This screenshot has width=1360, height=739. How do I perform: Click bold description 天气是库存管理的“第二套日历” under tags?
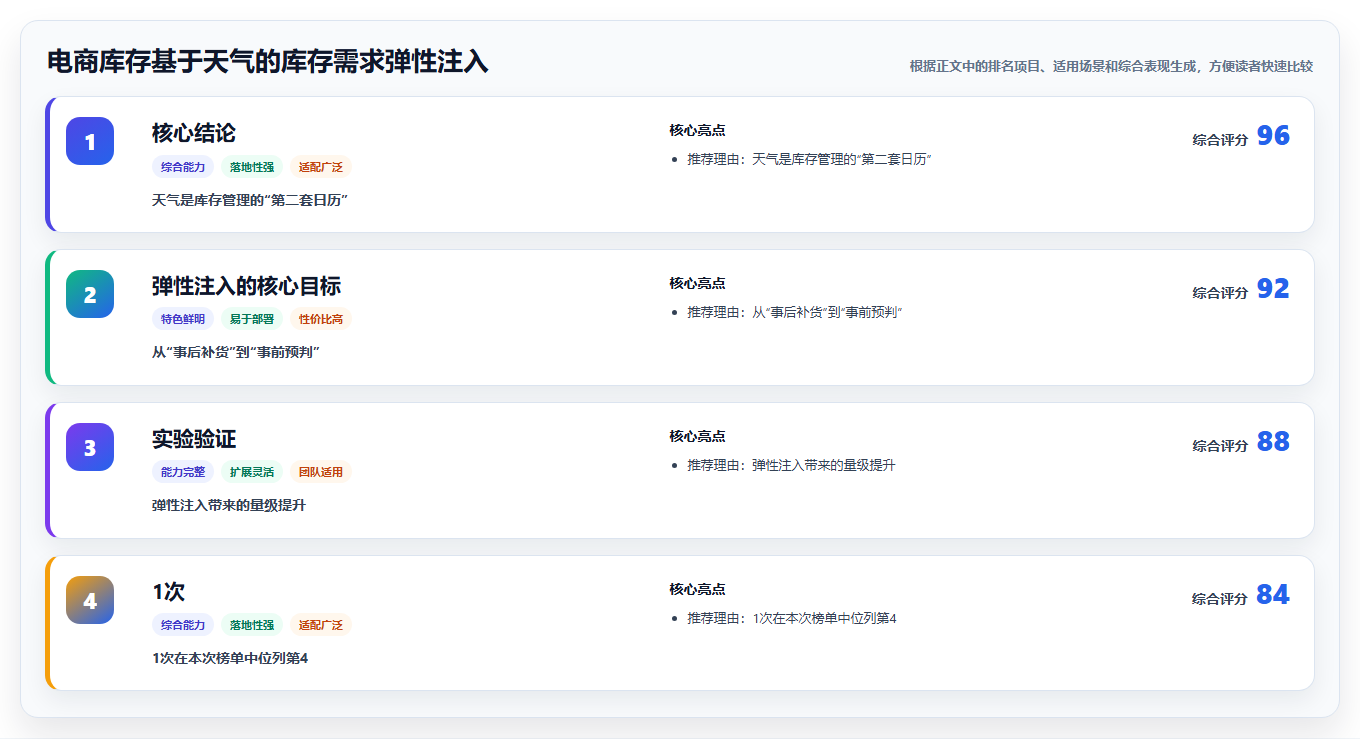click(x=250, y=200)
